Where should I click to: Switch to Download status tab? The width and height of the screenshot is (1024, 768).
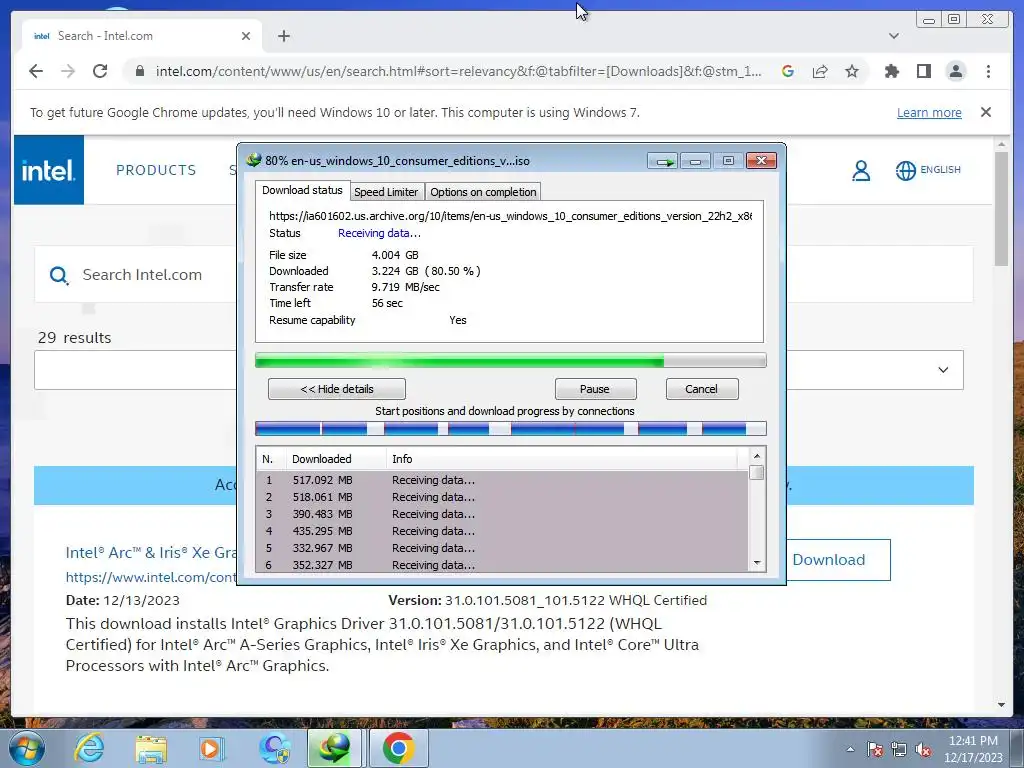(x=302, y=190)
